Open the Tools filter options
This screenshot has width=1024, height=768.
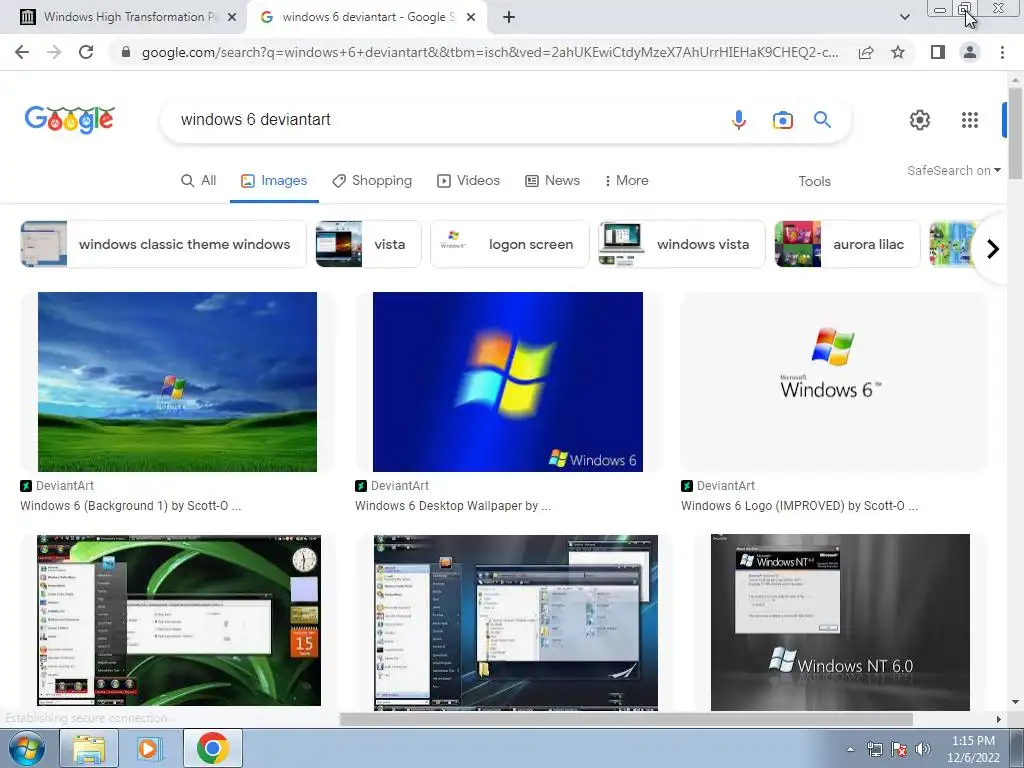click(814, 182)
